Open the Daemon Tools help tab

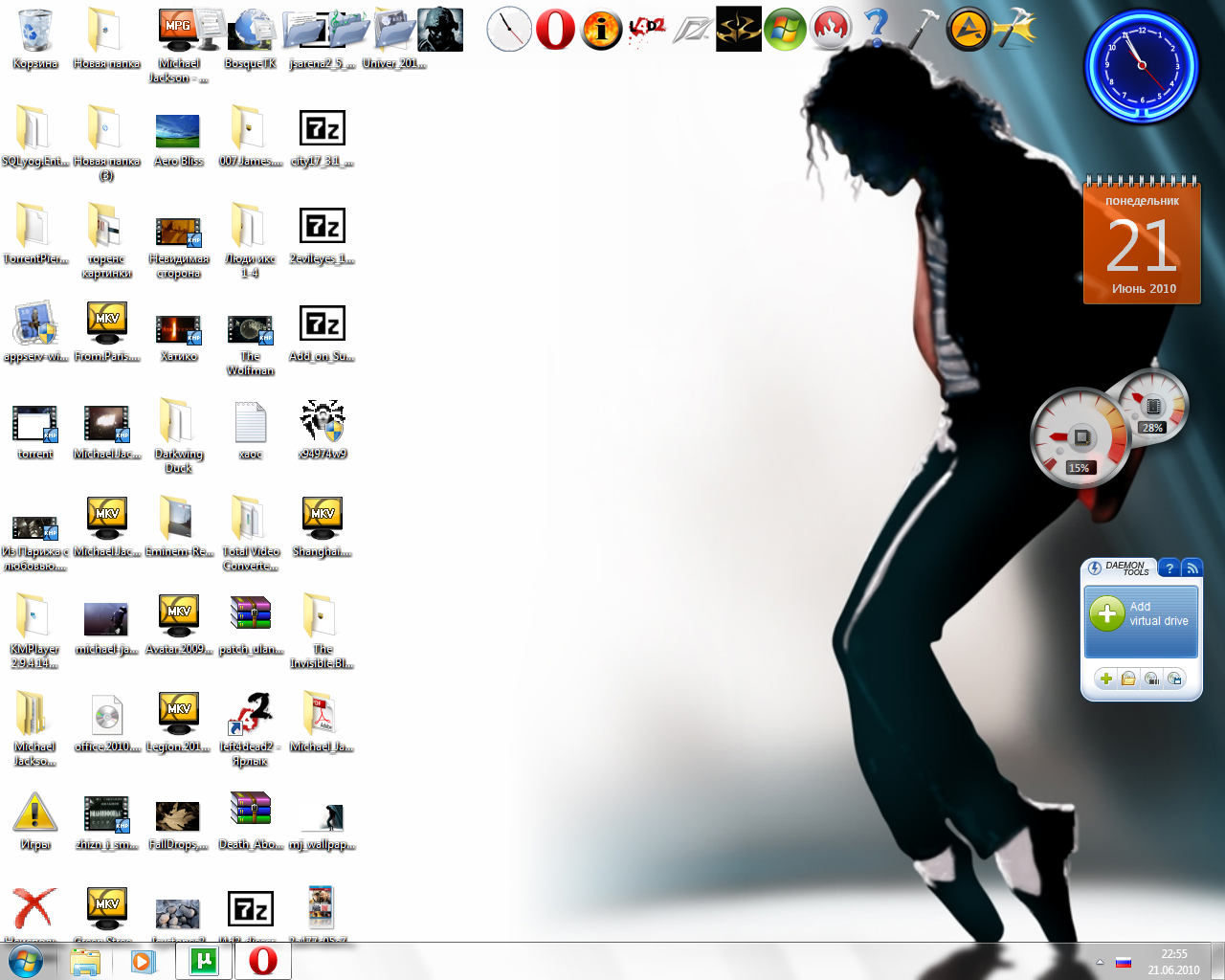[x=1169, y=568]
